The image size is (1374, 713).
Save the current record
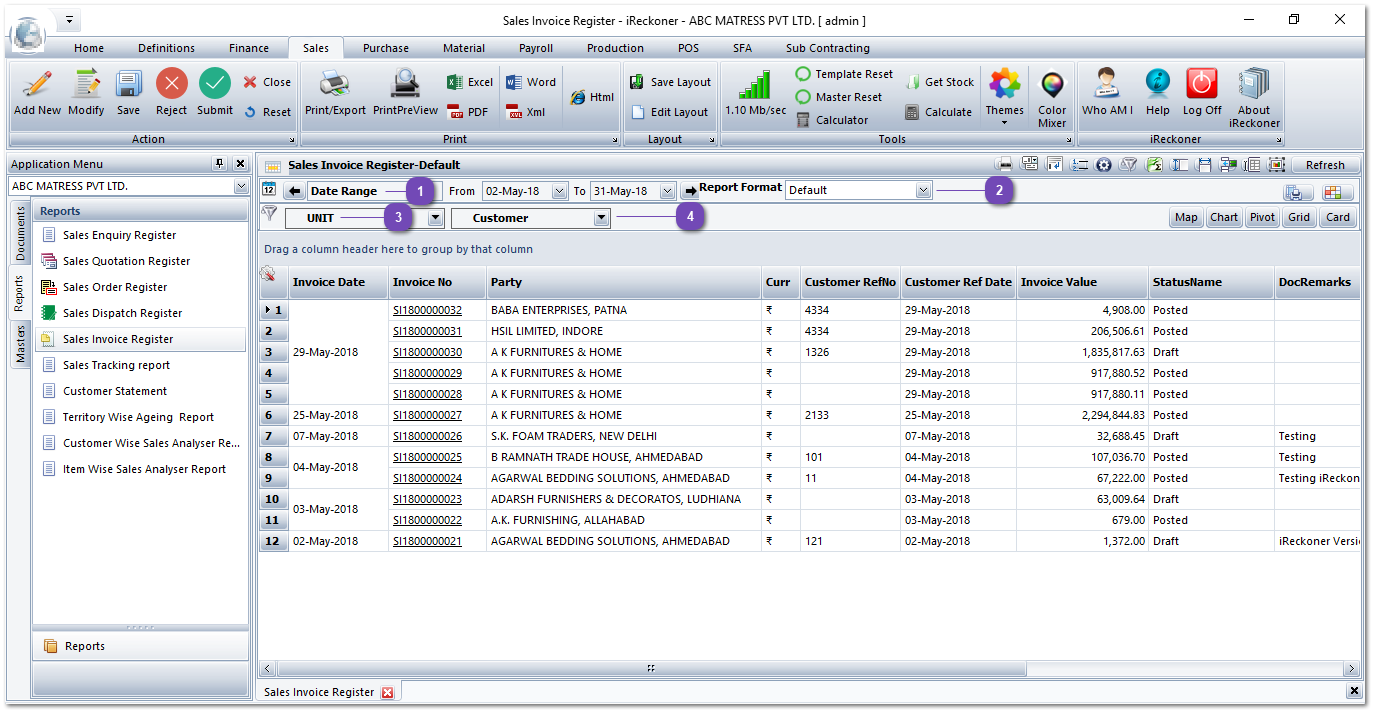click(x=127, y=95)
